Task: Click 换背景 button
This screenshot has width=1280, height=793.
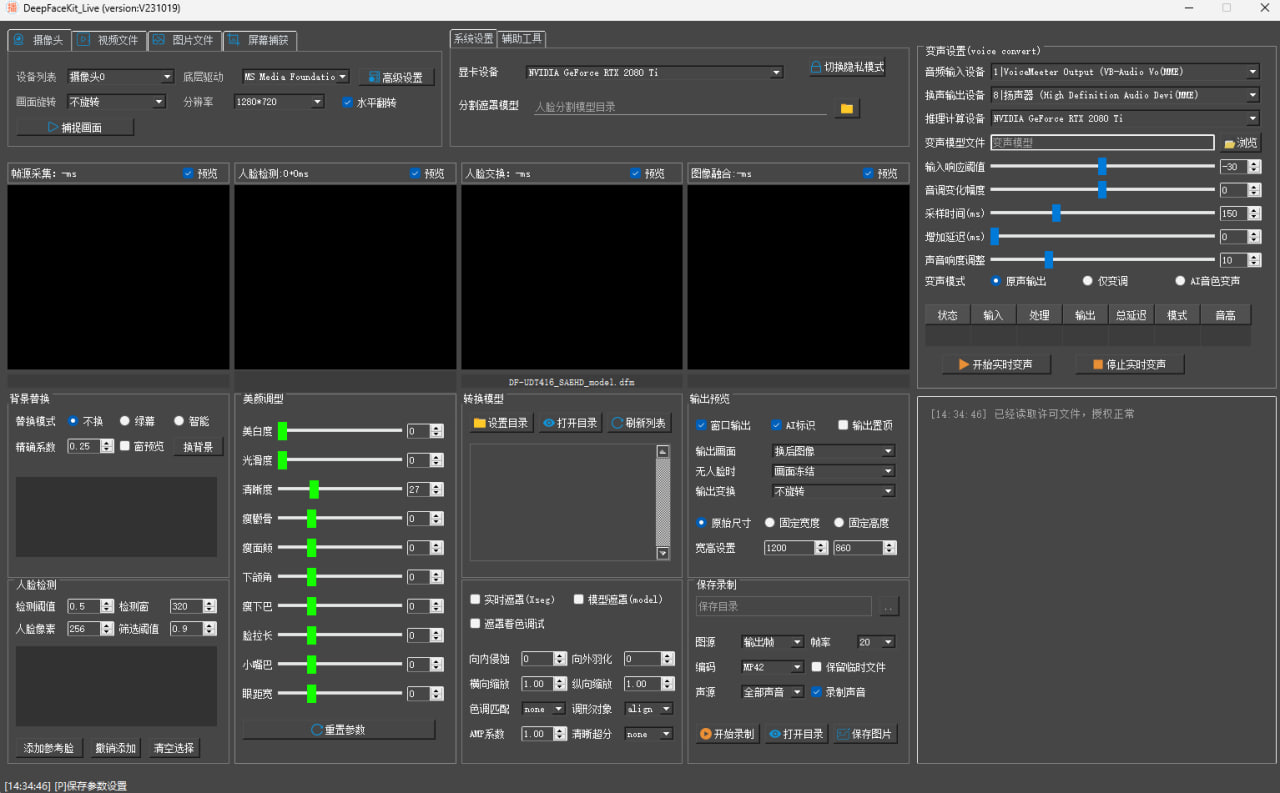Action: point(198,446)
